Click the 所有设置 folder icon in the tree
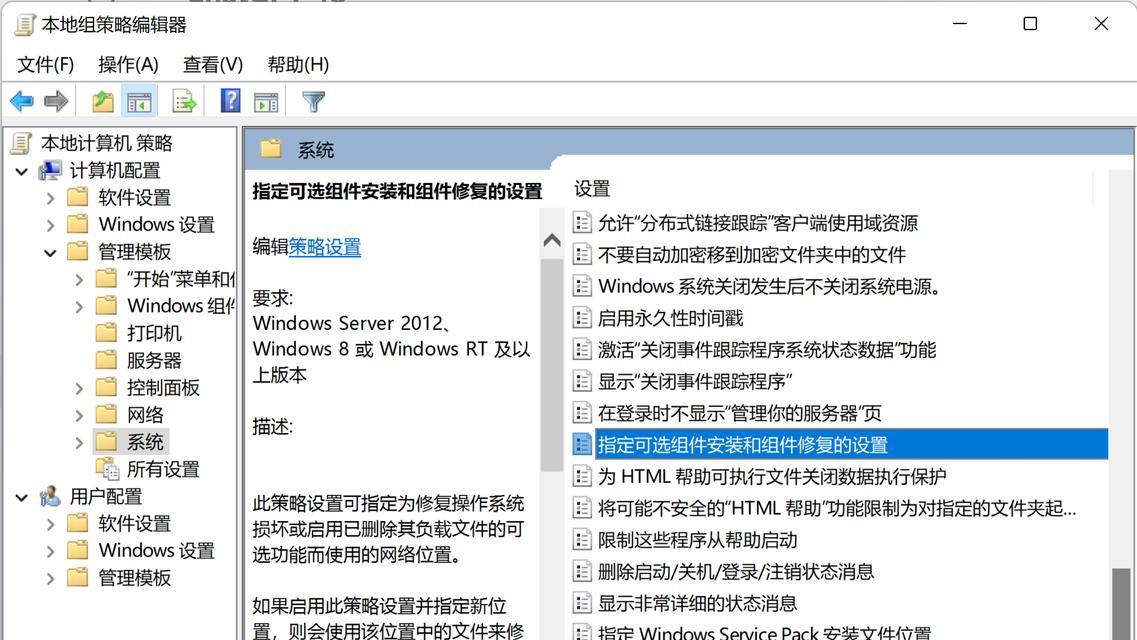This screenshot has height=640, width=1137. pyautogui.click(x=107, y=469)
